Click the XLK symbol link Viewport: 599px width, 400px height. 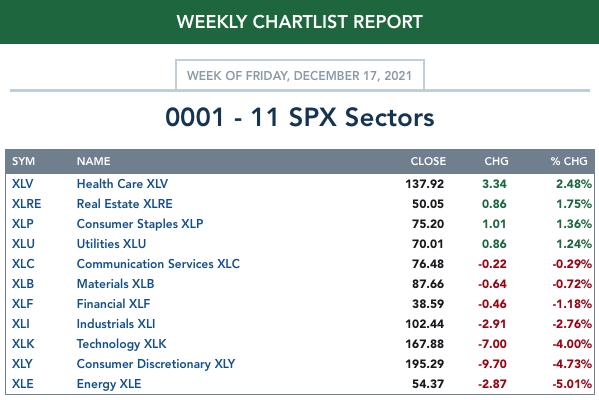point(23,344)
